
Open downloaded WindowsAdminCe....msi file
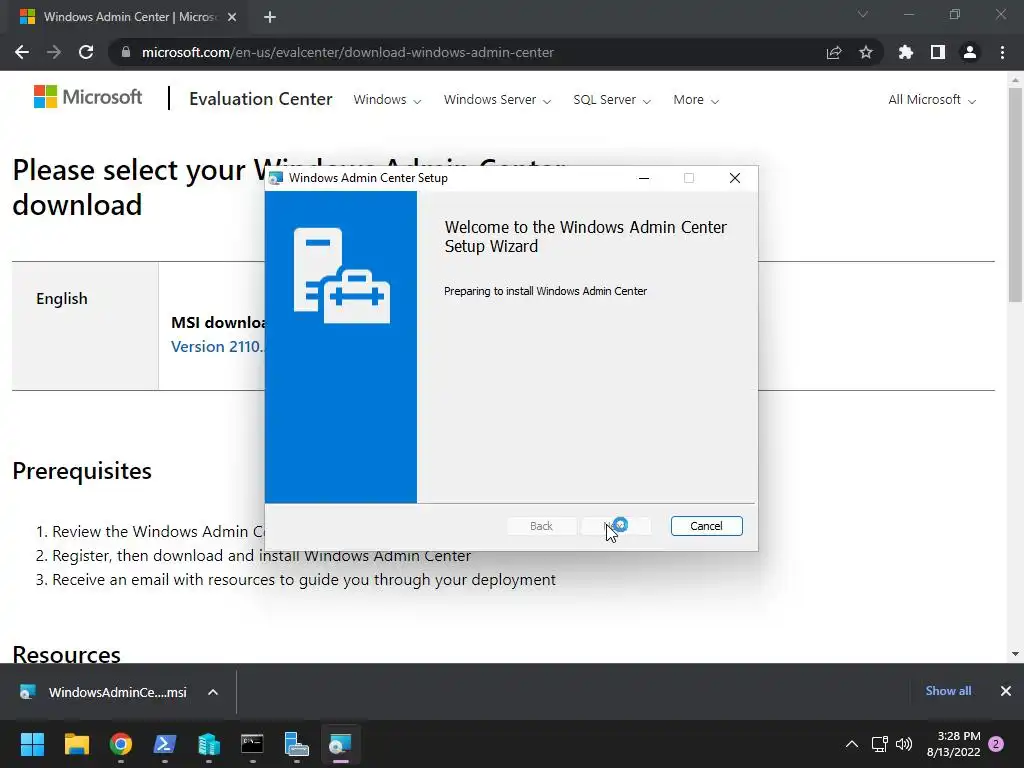(104, 692)
